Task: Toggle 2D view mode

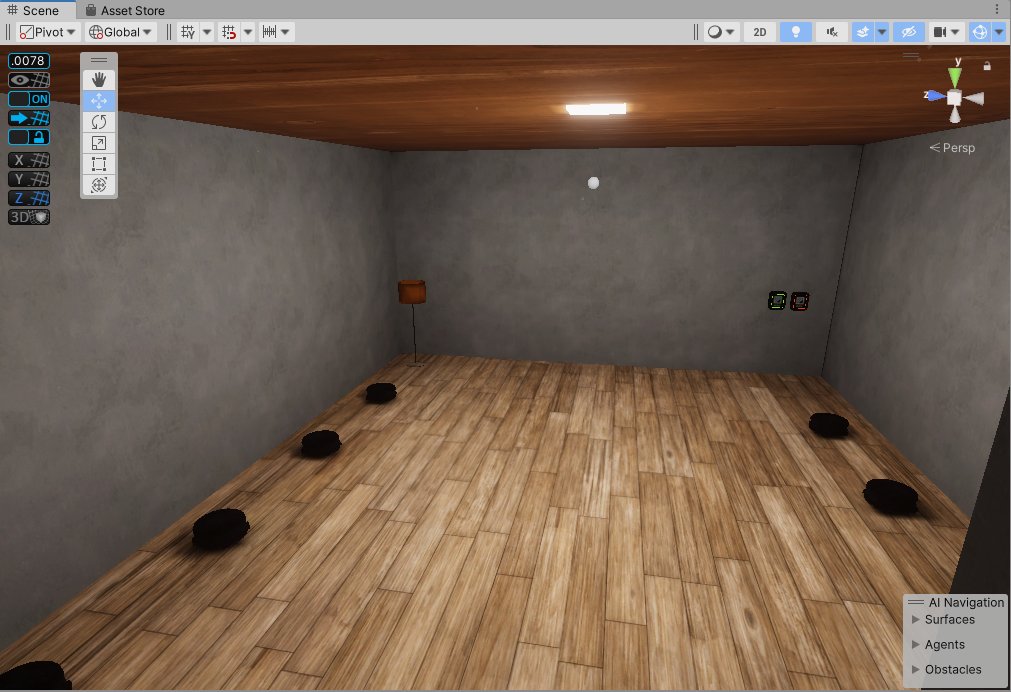Action: click(760, 32)
